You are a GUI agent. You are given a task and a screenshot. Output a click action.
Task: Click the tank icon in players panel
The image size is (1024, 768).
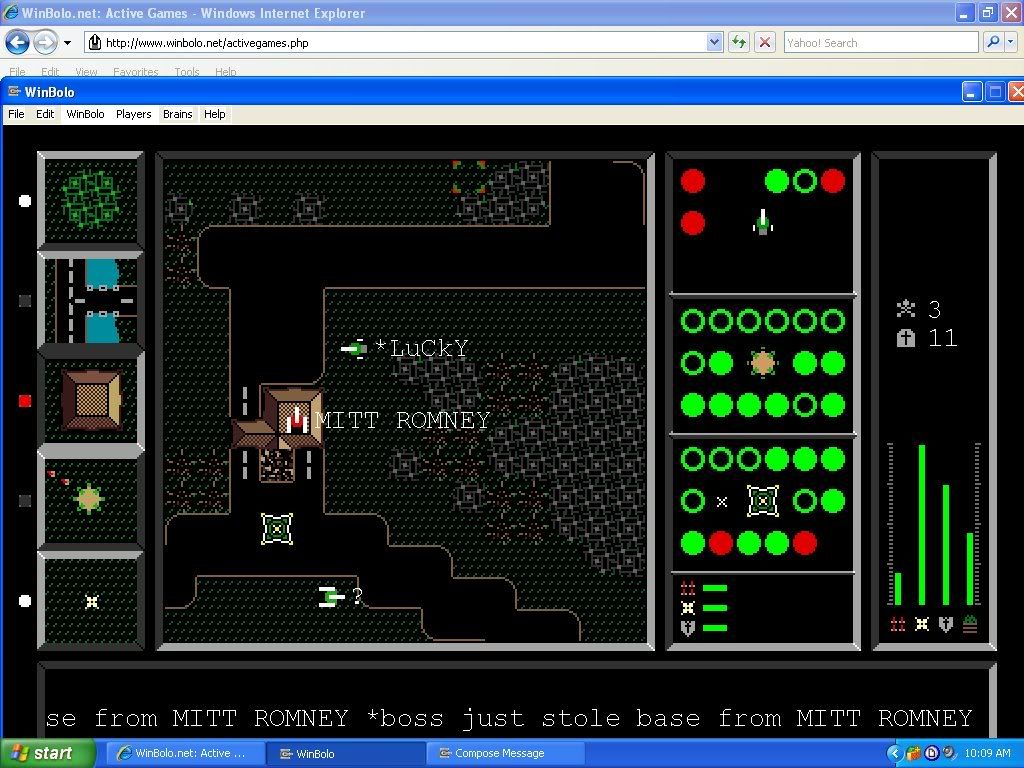(762, 222)
